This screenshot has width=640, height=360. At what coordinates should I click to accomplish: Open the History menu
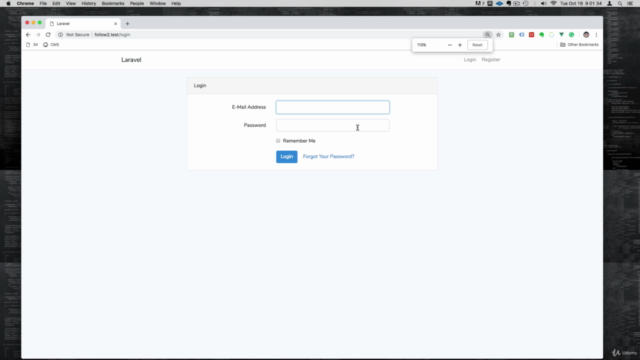pos(89,3)
